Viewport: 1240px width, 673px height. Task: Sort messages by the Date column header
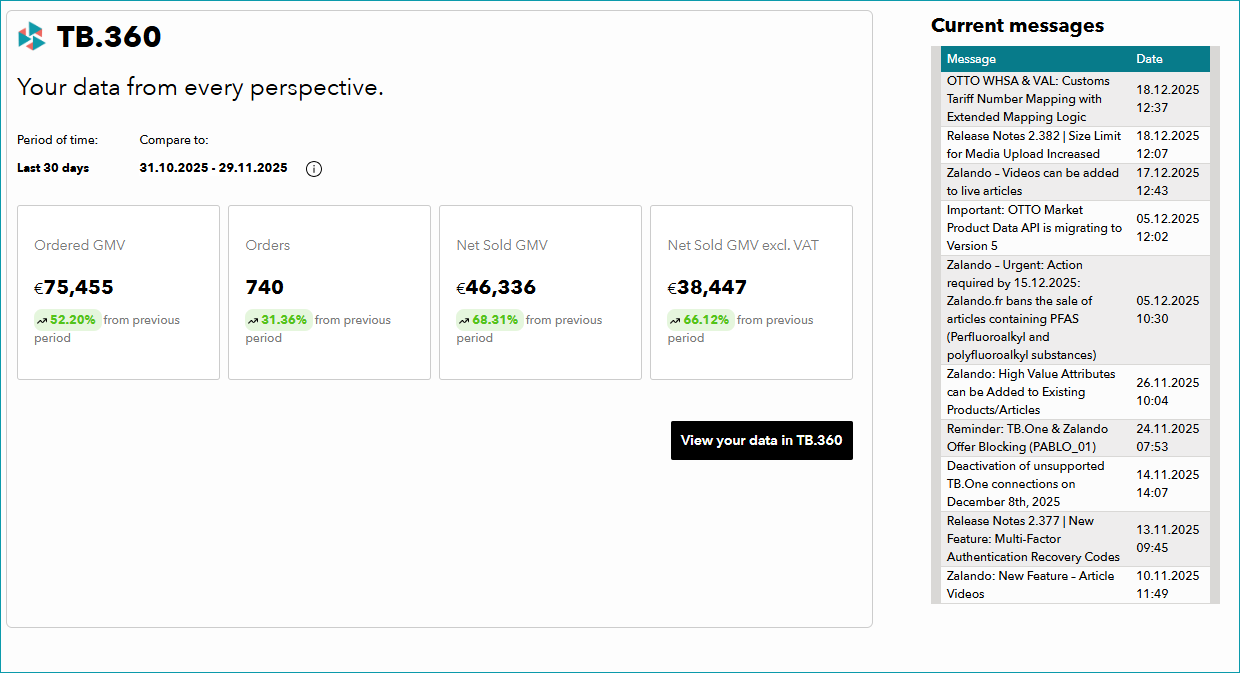(1149, 59)
